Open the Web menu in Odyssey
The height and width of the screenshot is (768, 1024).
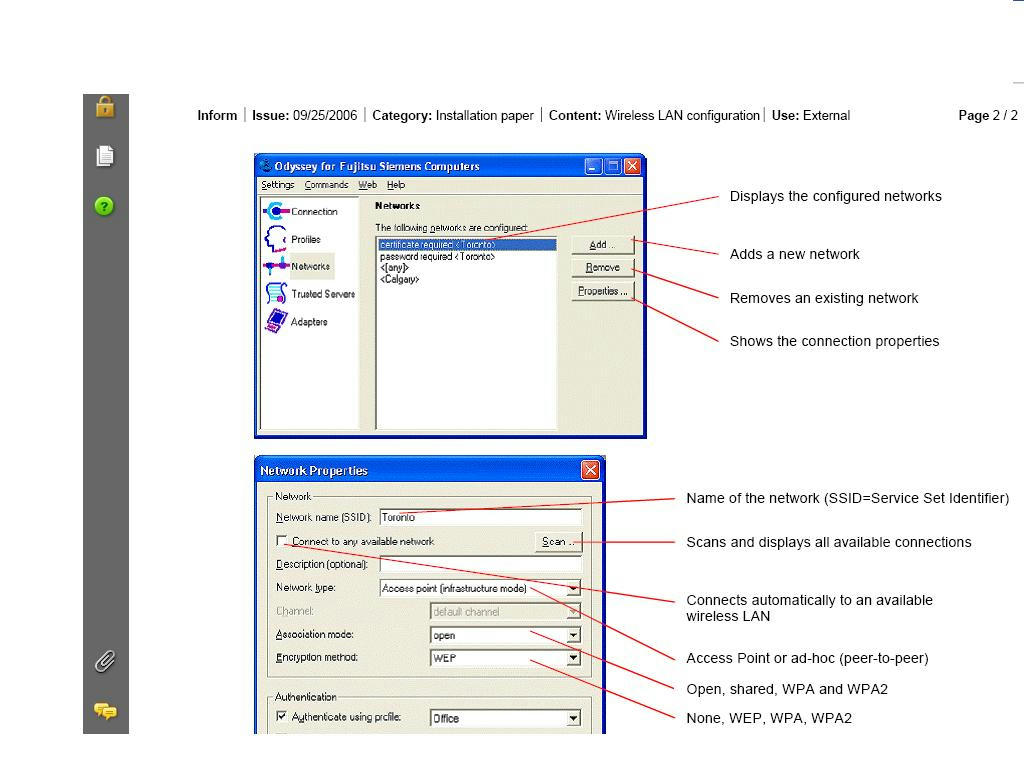click(368, 185)
